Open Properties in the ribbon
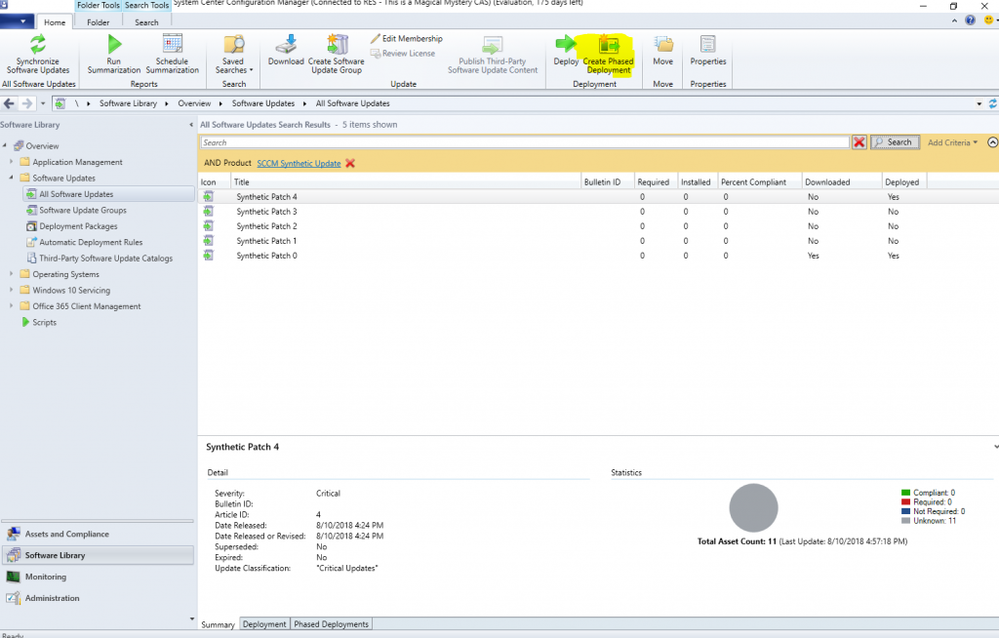This screenshot has width=999, height=638. [708, 50]
